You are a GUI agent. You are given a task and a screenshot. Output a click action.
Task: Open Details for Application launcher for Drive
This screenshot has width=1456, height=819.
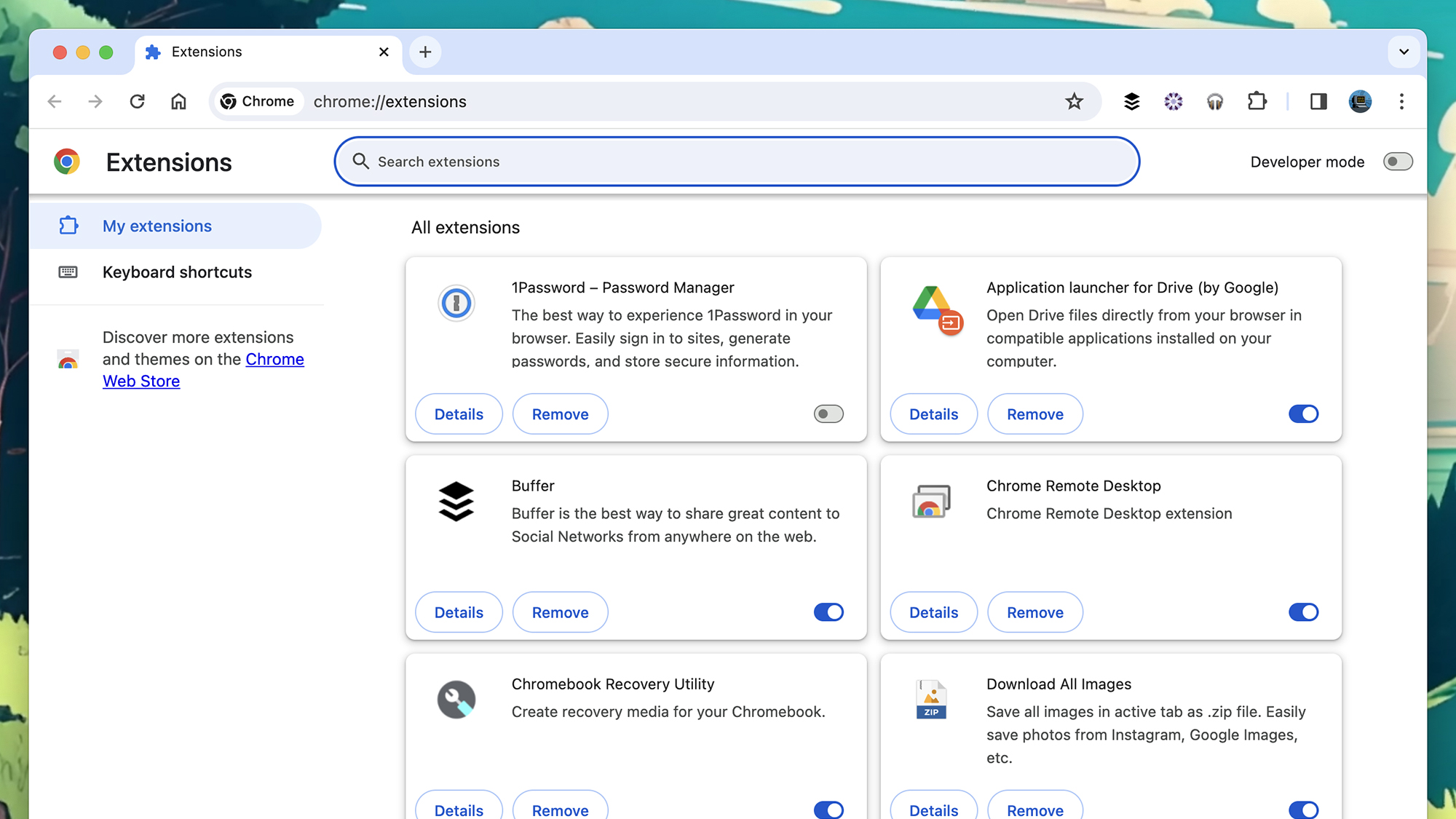click(x=933, y=414)
